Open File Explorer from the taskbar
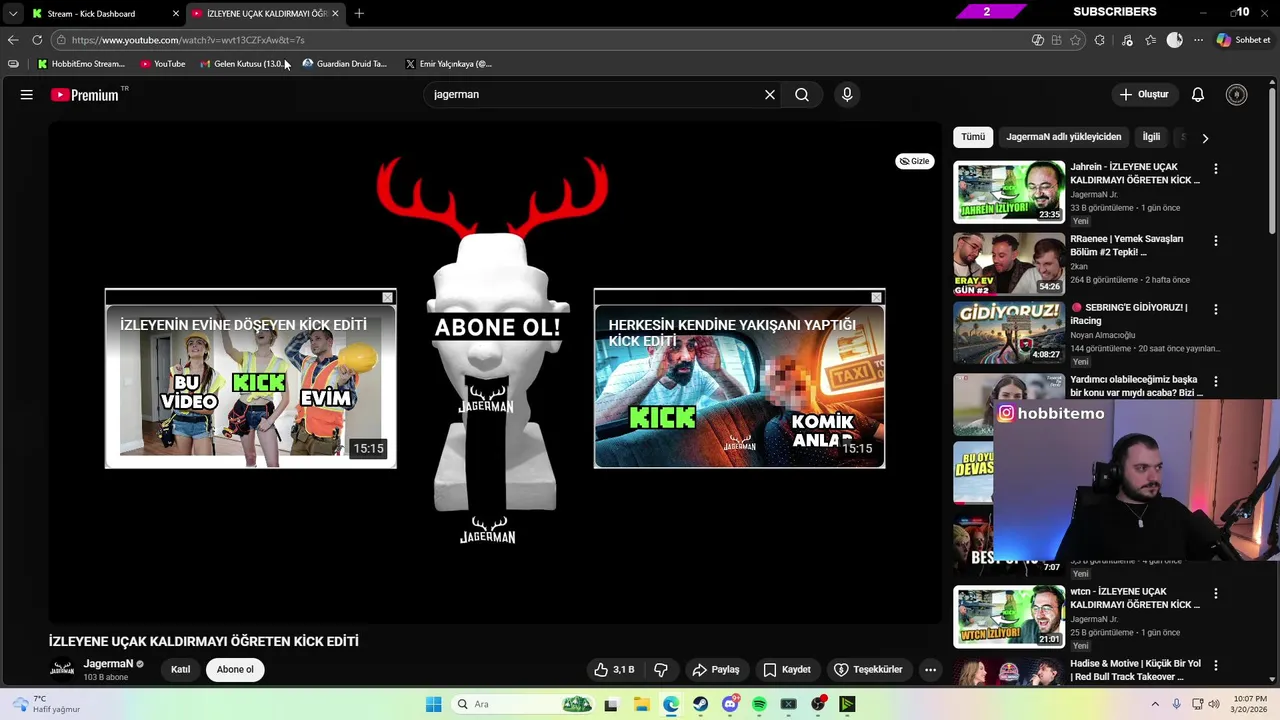Viewport: 1280px width, 720px height. [642, 704]
